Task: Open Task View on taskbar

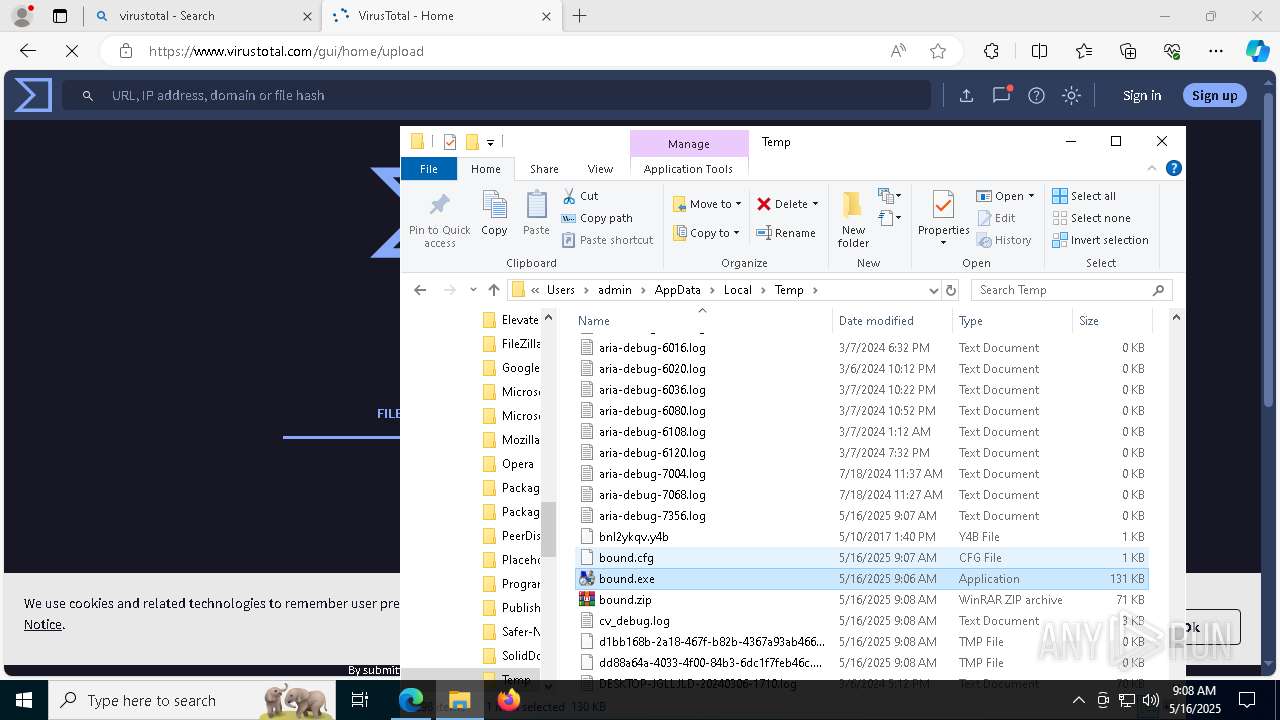Action: pyautogui.click(x=361, y=700)
